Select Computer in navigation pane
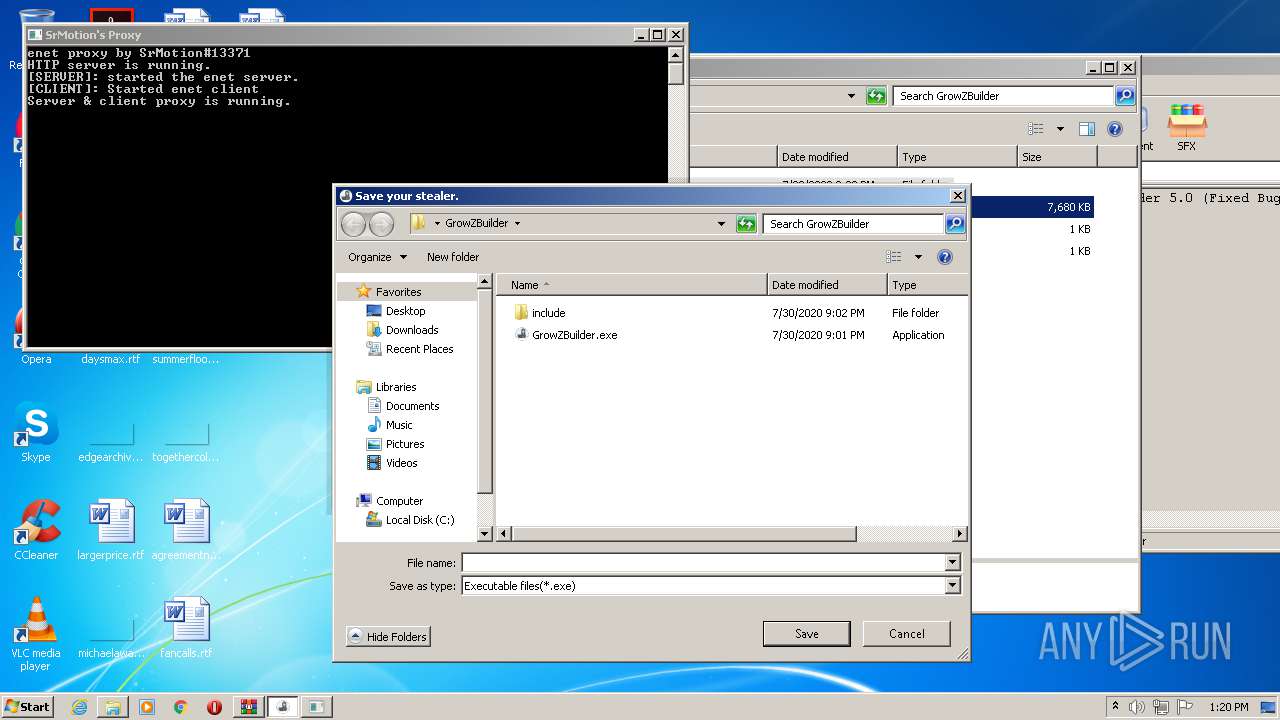The image size is (1280, 720). pos(399,501)
